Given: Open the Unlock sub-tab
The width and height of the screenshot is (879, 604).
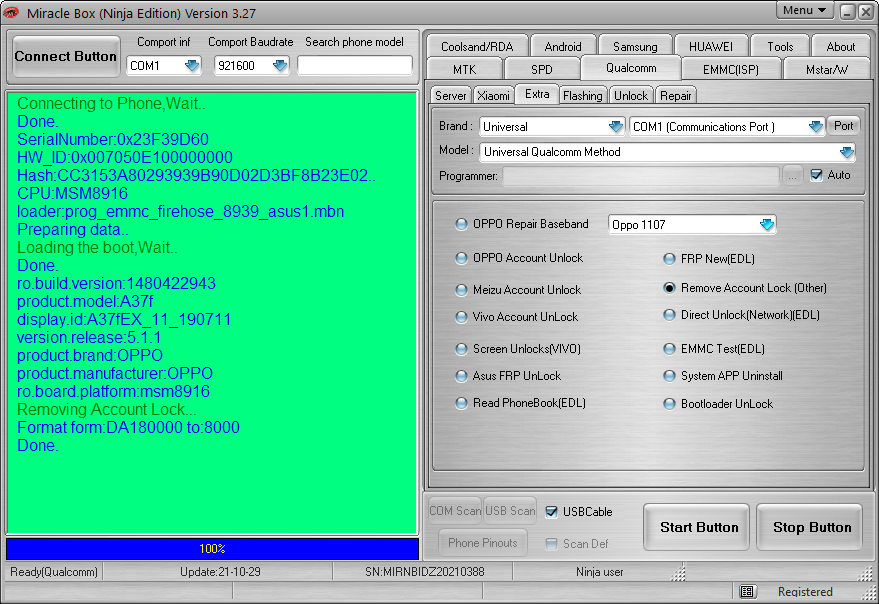Looking at the screenshot, I should pyautogui.click(x=631, y=96).
